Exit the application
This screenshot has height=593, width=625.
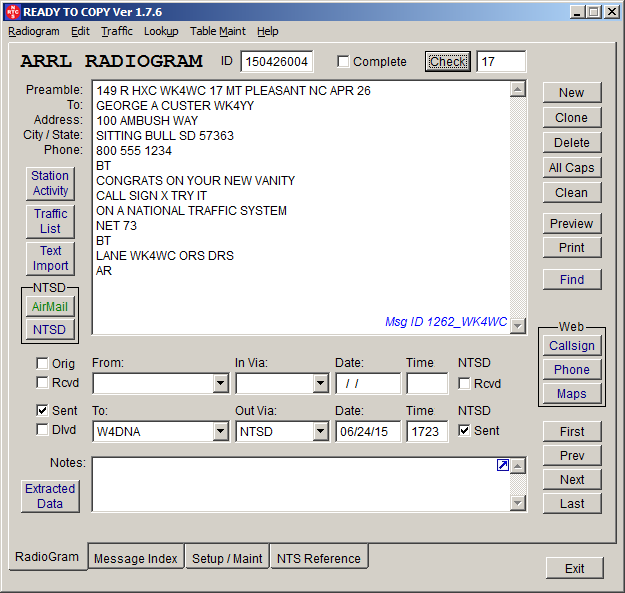[x=574, y=568]
